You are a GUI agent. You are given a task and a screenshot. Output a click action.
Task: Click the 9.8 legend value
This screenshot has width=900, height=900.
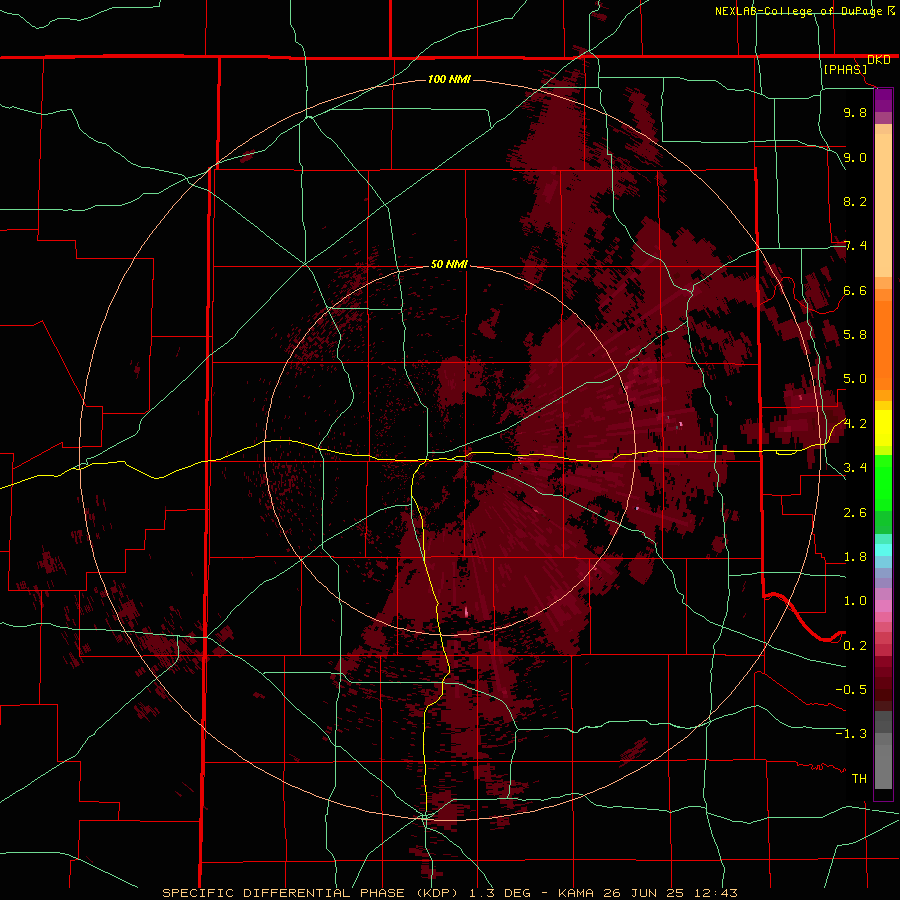click(x=855, y=112)
